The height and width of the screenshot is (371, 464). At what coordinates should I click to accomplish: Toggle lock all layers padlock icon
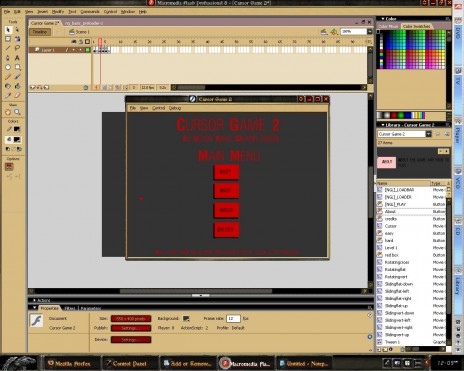(80, 42)
